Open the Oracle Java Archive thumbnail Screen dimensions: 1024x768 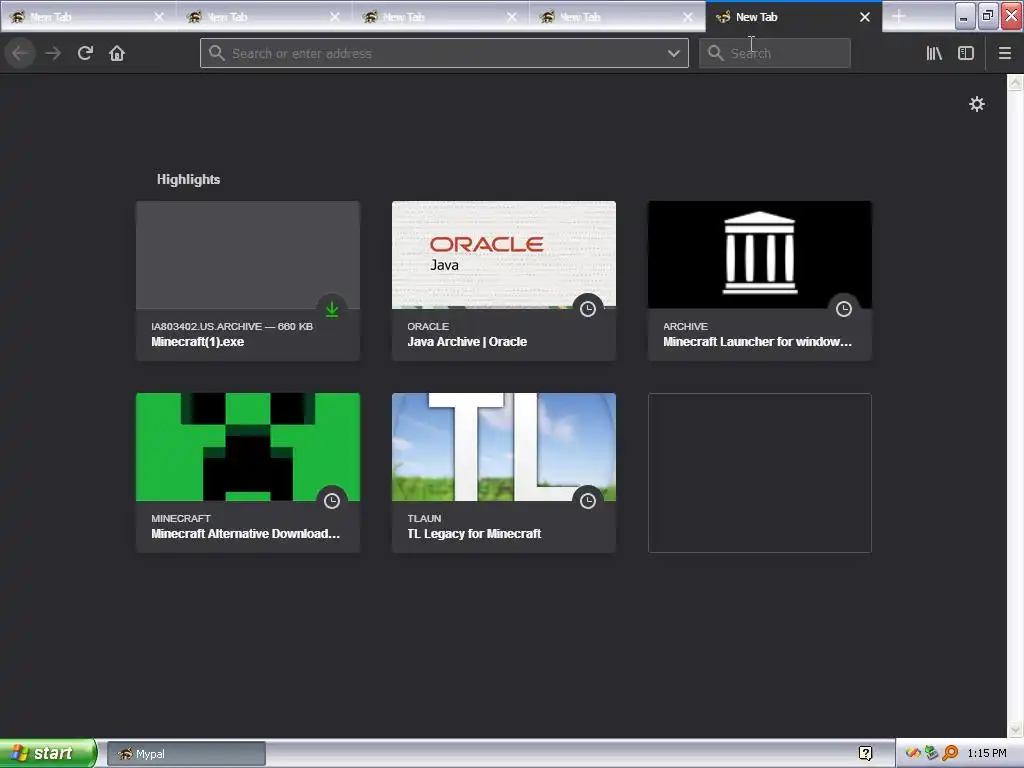click(504, 255)
